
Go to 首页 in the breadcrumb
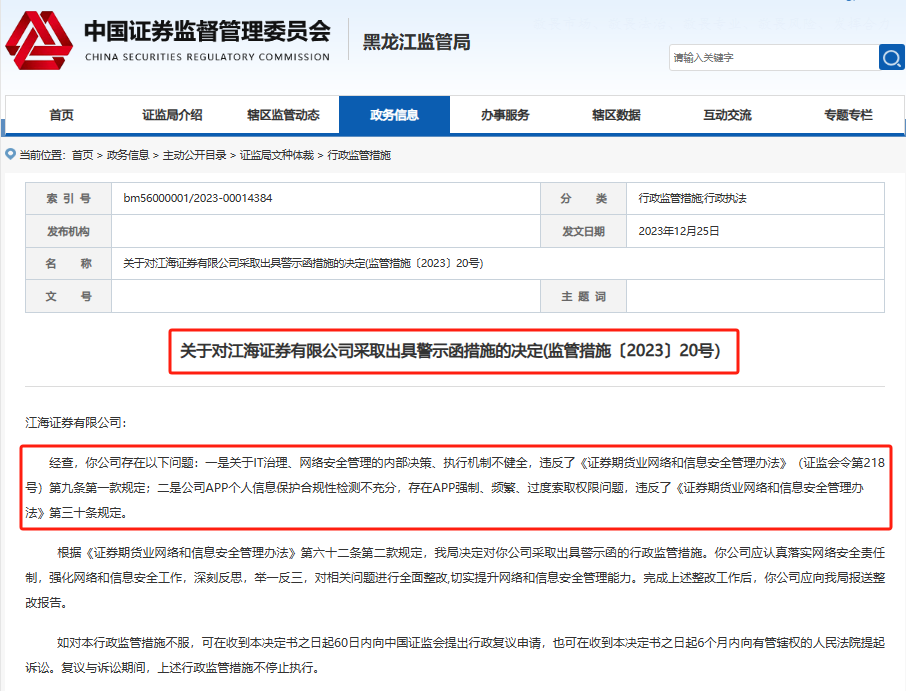(83, 155)
